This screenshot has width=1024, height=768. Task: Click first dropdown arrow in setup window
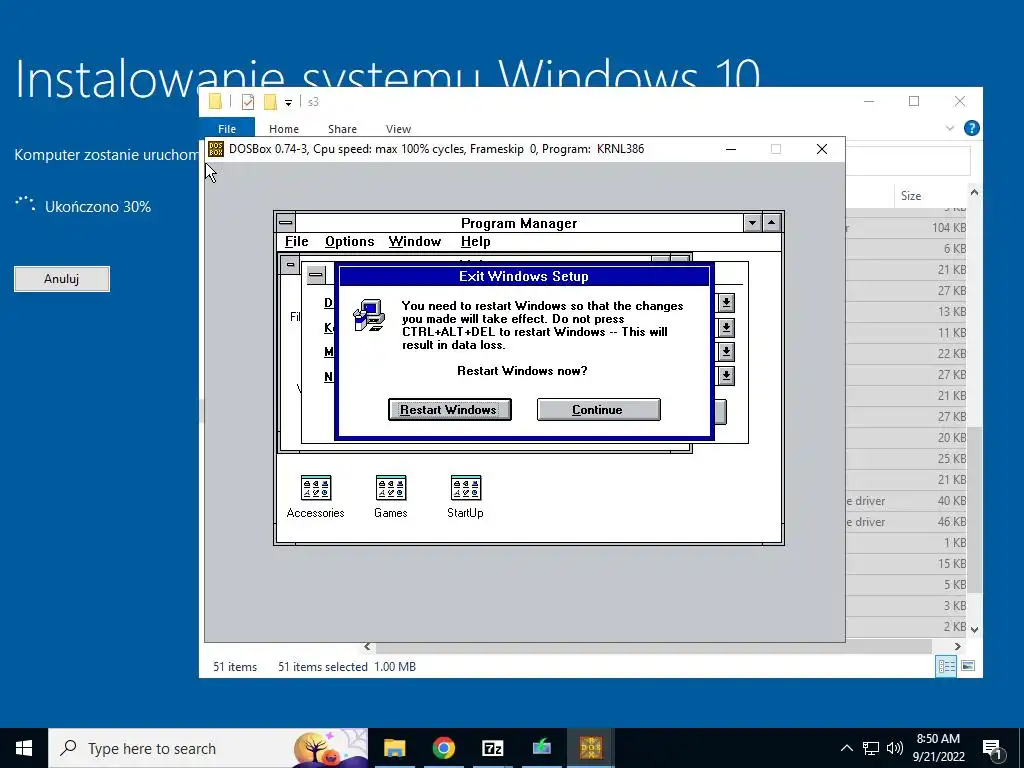click(726, 303)
